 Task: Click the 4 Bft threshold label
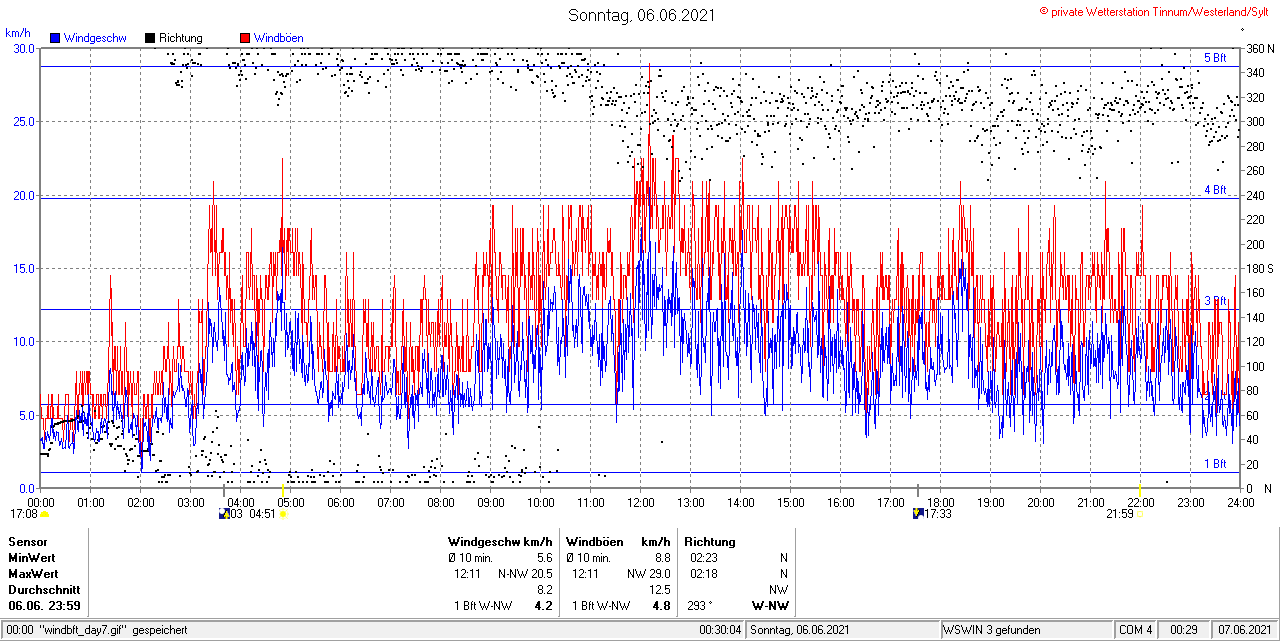tap(1215, 189)
